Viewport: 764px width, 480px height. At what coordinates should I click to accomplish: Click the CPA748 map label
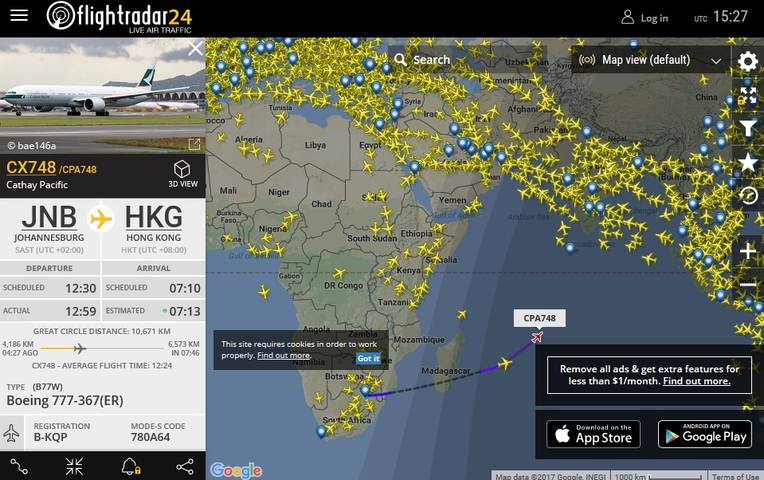539,318
